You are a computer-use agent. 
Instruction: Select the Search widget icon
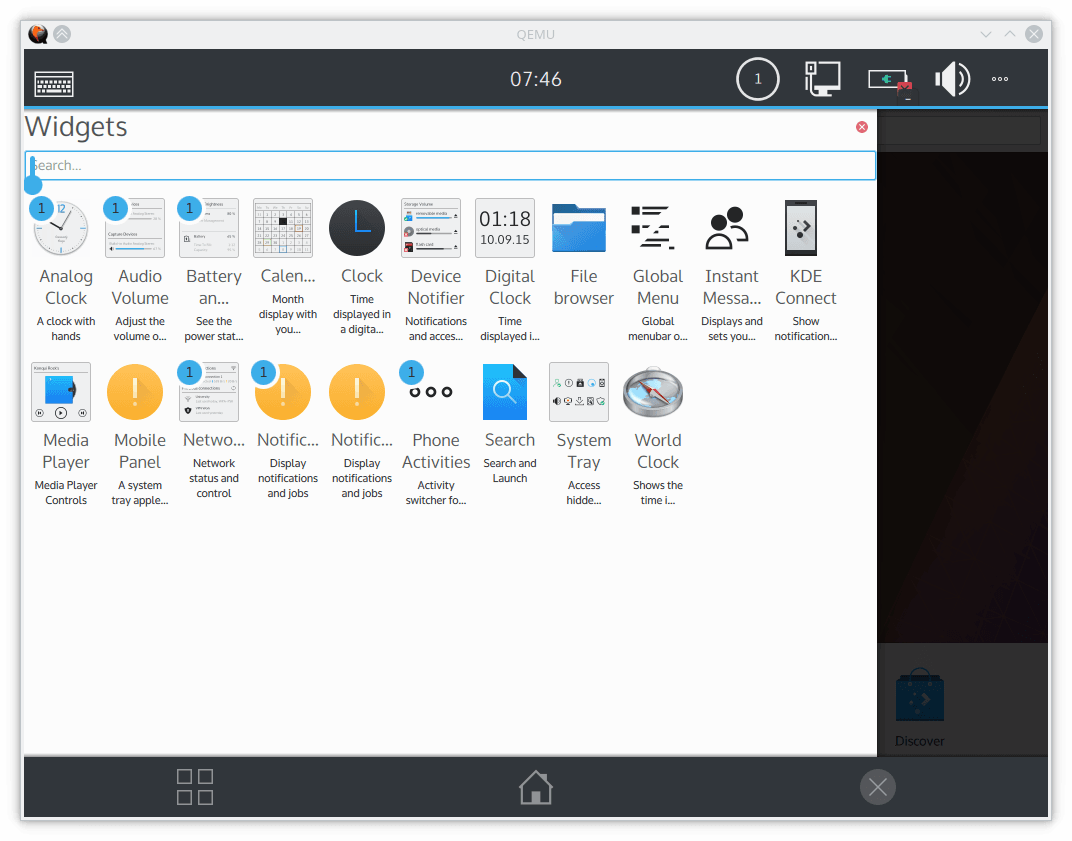pos(505,392)
